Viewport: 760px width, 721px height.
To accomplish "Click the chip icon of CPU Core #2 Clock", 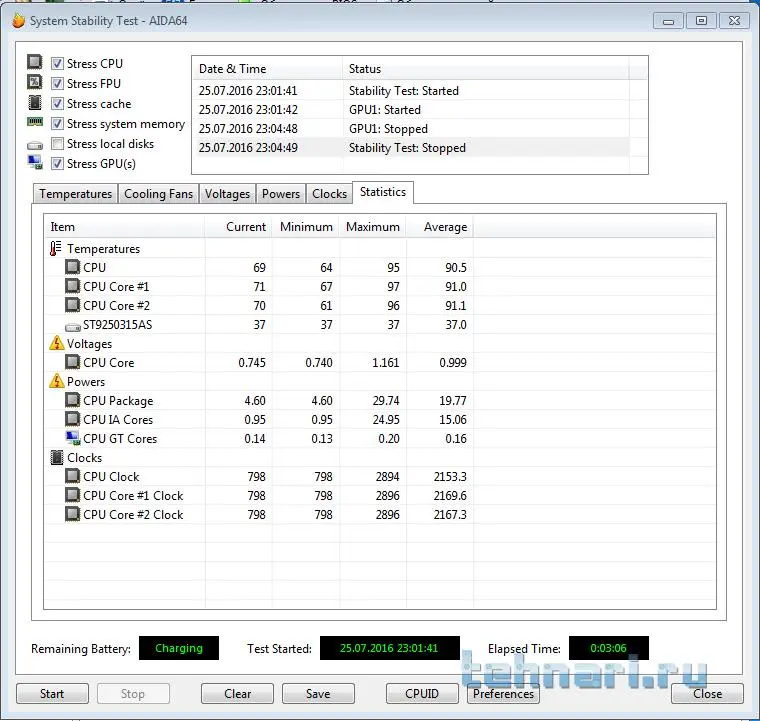I will pyautogui.click(x=73, y=514).
